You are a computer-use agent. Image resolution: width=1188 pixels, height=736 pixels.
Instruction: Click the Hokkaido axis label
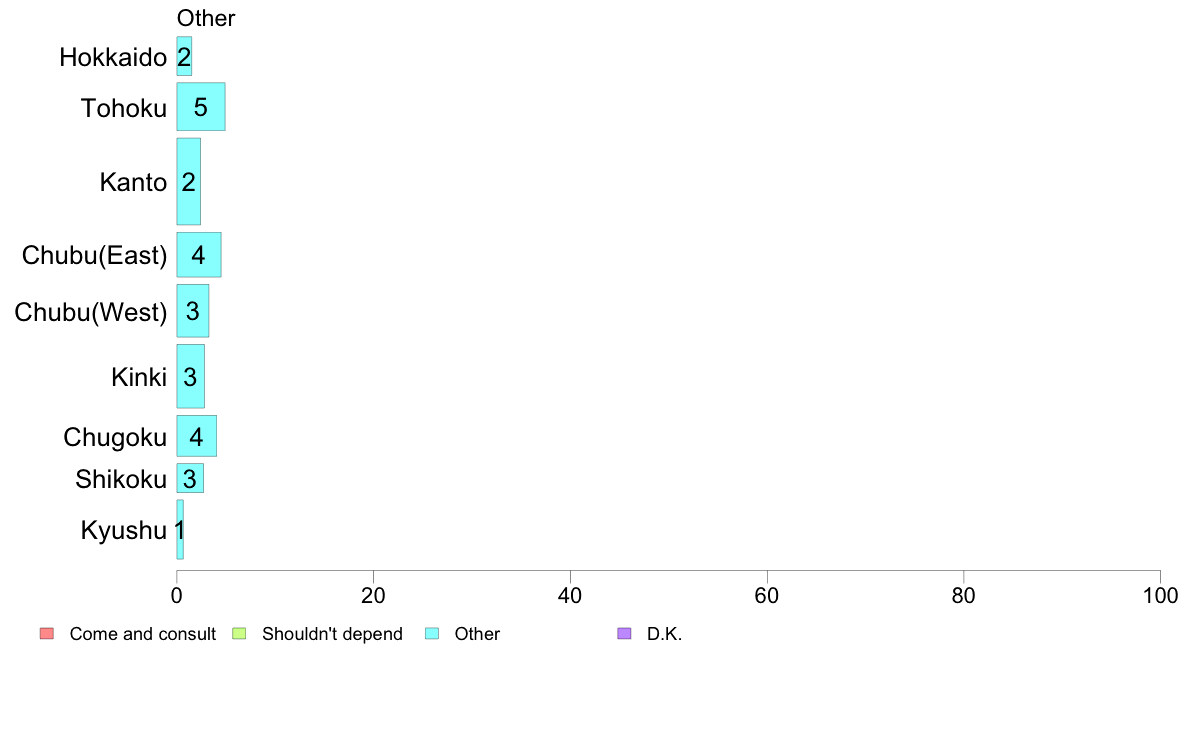pos(113,58)
